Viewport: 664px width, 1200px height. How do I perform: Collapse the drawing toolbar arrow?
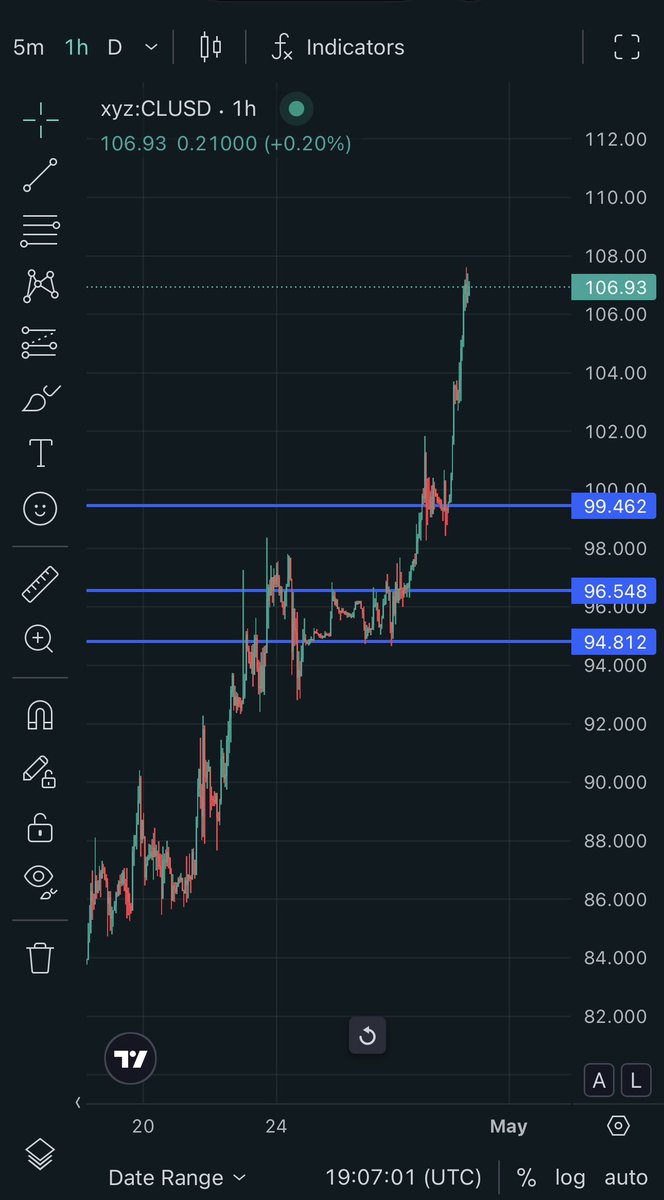click(78, 1102)
